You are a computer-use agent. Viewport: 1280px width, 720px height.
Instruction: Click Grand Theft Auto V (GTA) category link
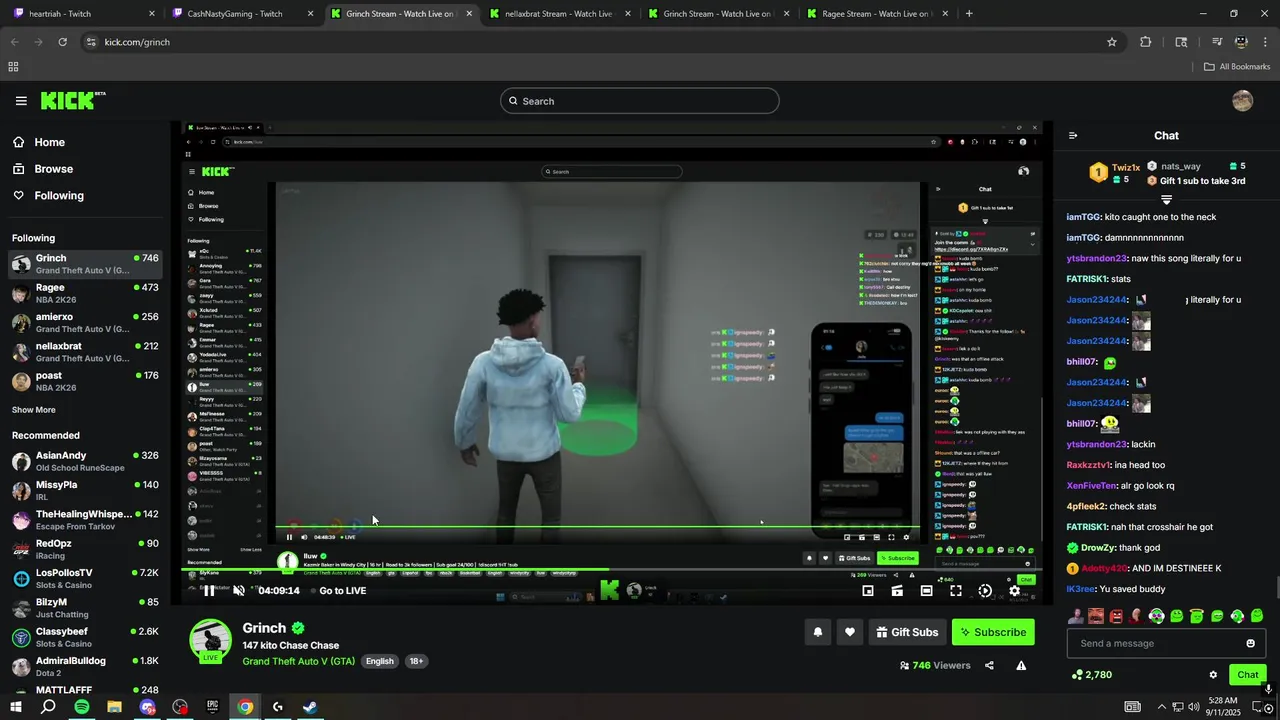299,661
